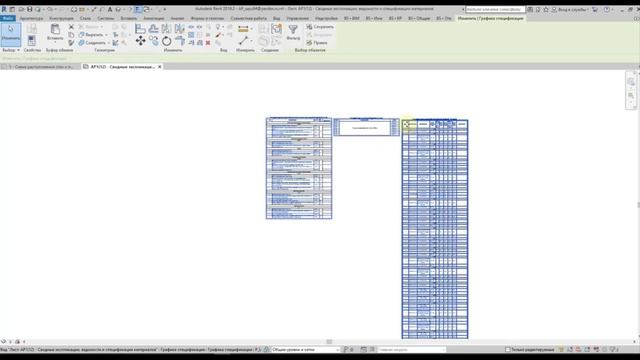The height and width of the screenshot is (360, 640).
Task: Open the Properties (Свойства) palette button
Action: [x=31, y=40]
